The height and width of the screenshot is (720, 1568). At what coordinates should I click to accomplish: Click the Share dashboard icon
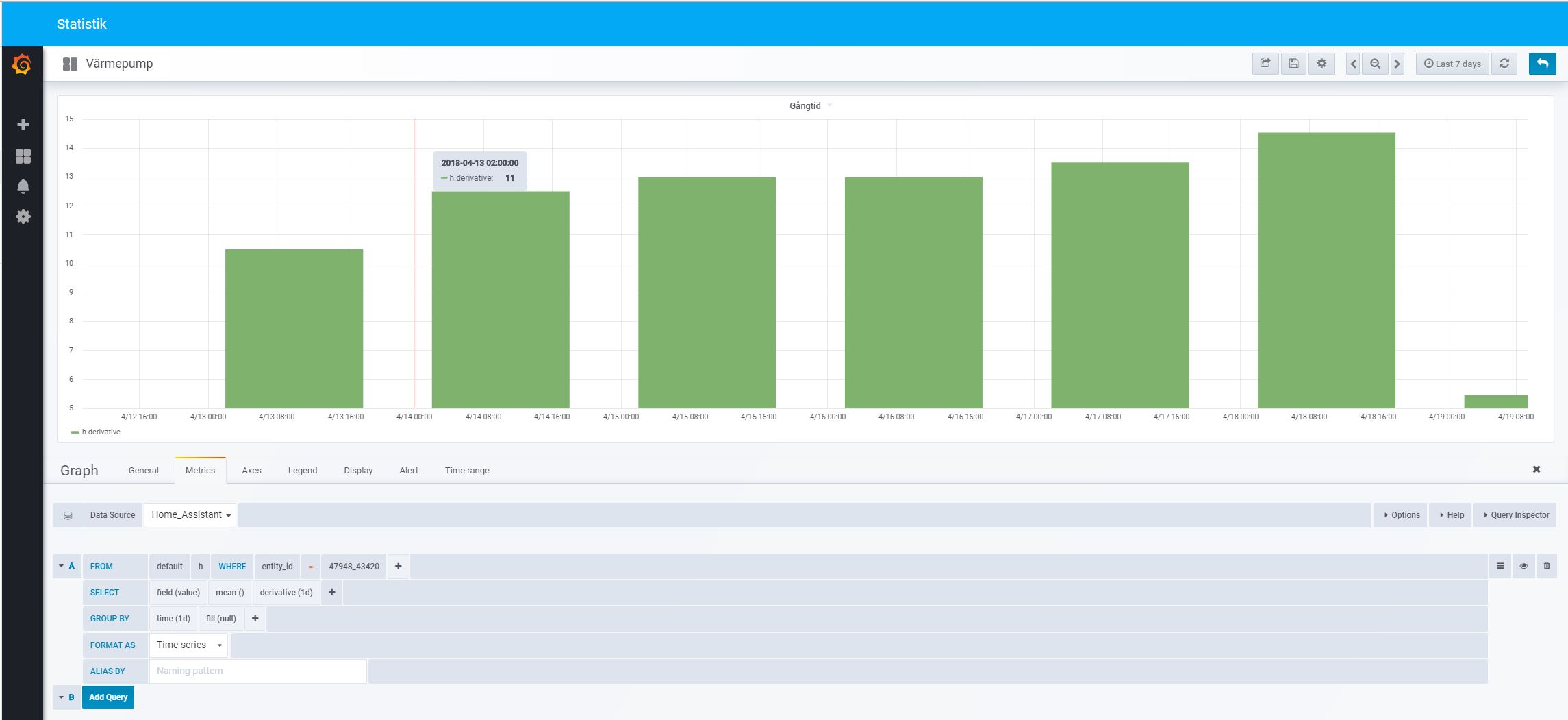pyautogui.click(x=1265, y=64)
